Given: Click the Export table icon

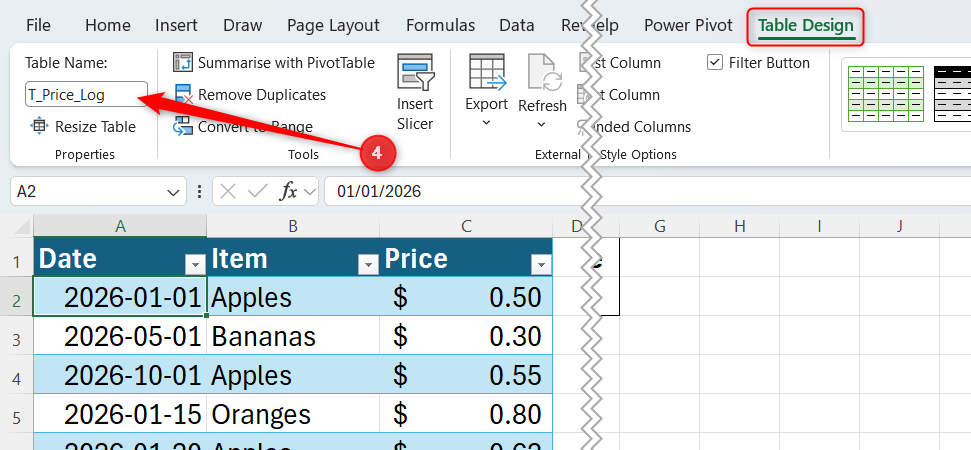Looking at the screenshot, I should click(x=487, y=72).
